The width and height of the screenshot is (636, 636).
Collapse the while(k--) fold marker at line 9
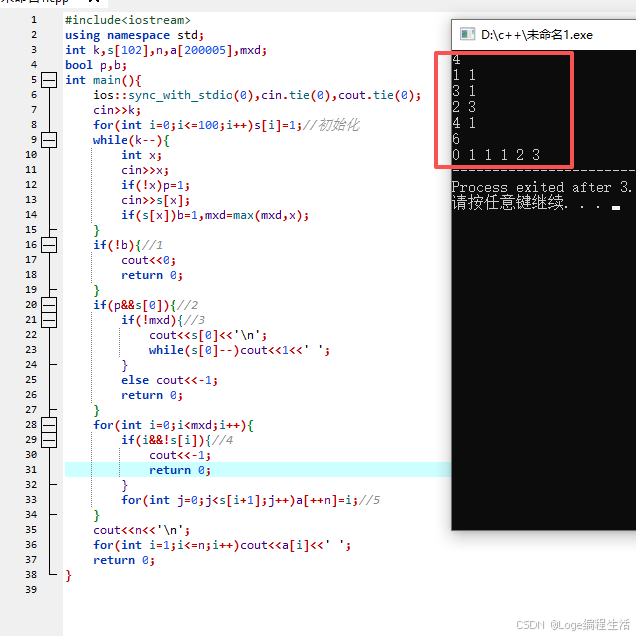coord(49,140)
